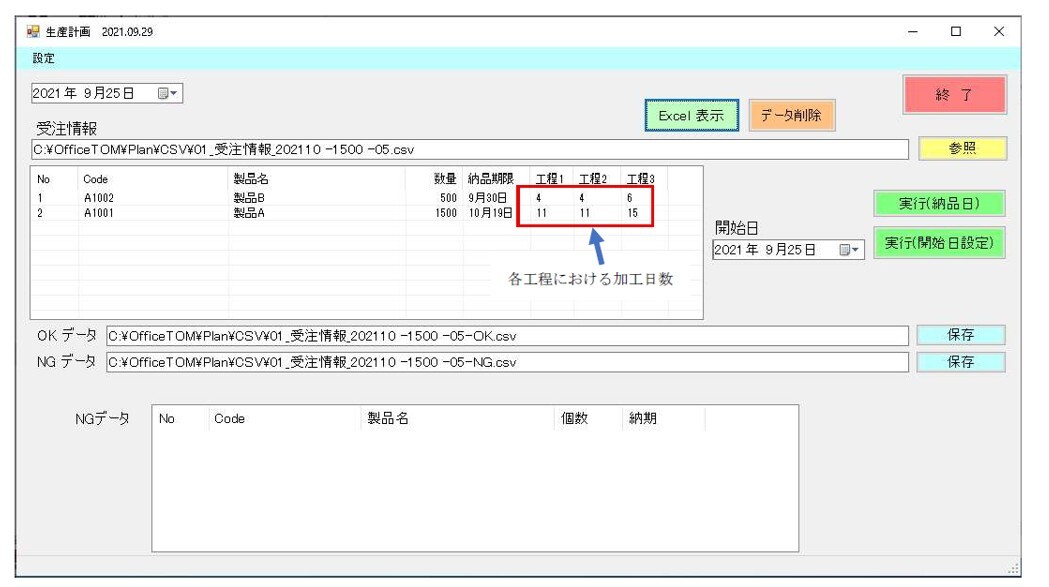Click the red 終了 button
The height and width of the screenshot is (587, 1049).
tap(954, 95)
